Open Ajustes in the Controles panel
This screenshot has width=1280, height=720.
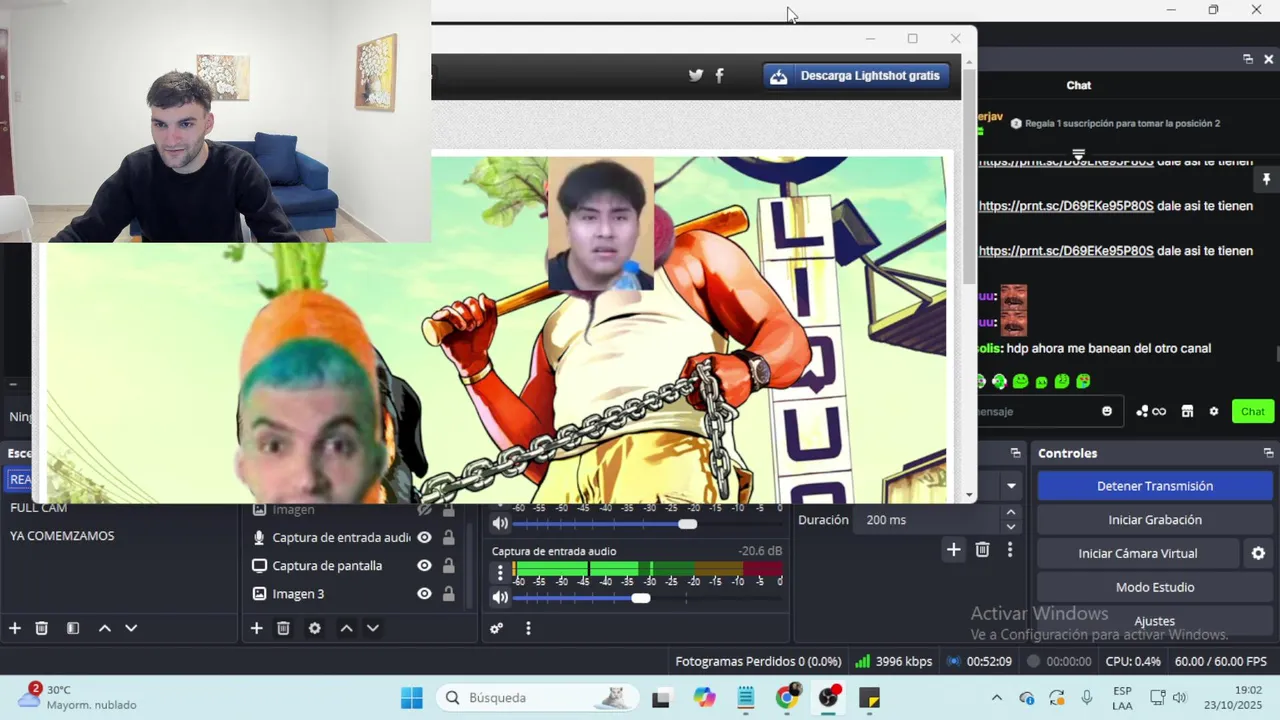(1155, 621)
